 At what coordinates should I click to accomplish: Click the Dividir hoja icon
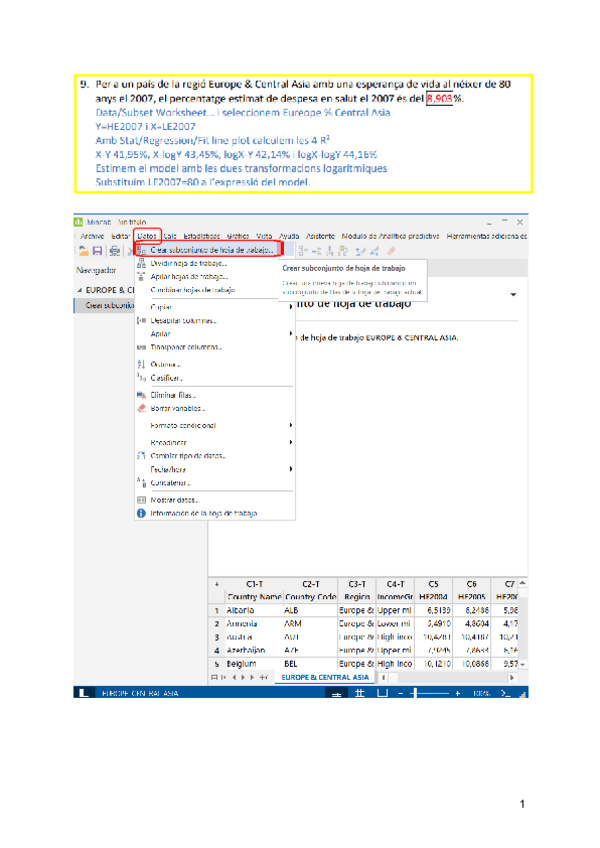pos(141,263)
